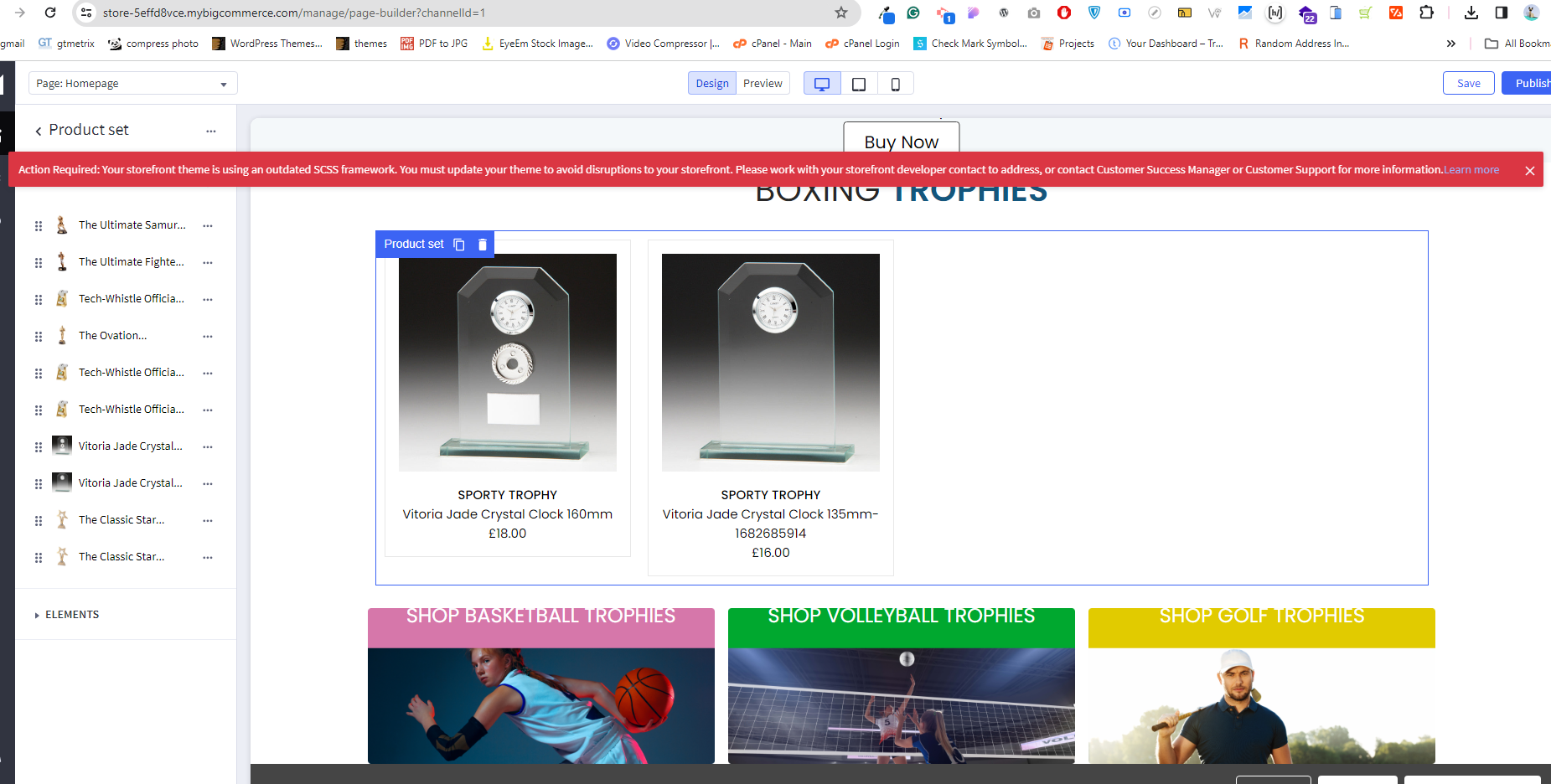Open All Bookmarks folder
The image size is (1551, 784).
click(x=1517, y=44)
